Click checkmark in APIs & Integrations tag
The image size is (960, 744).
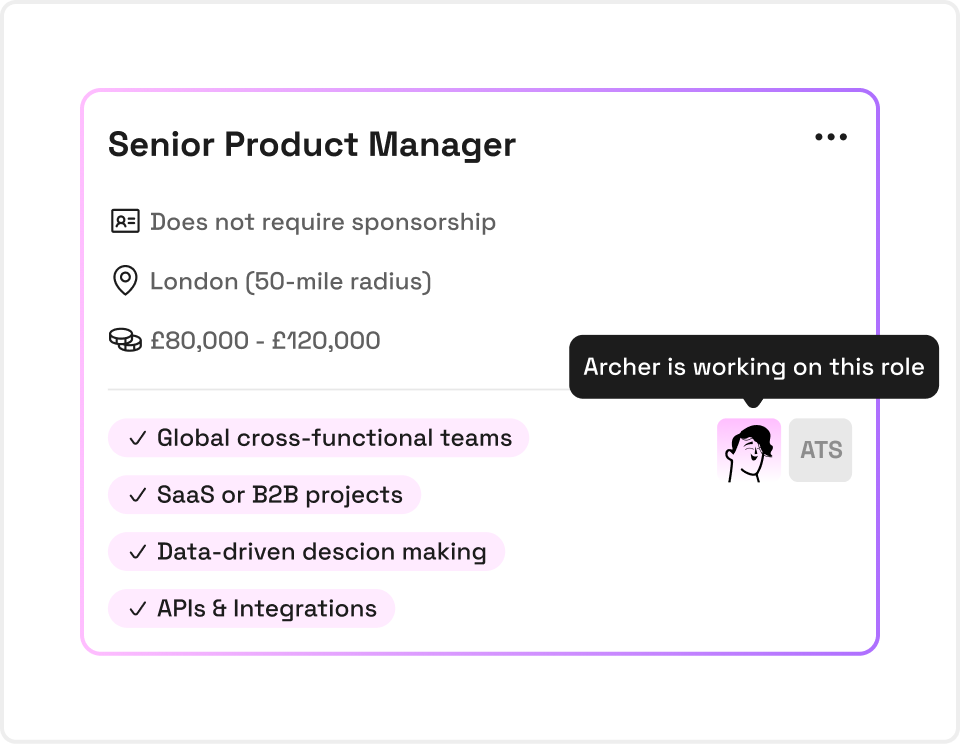click(138, 609)
